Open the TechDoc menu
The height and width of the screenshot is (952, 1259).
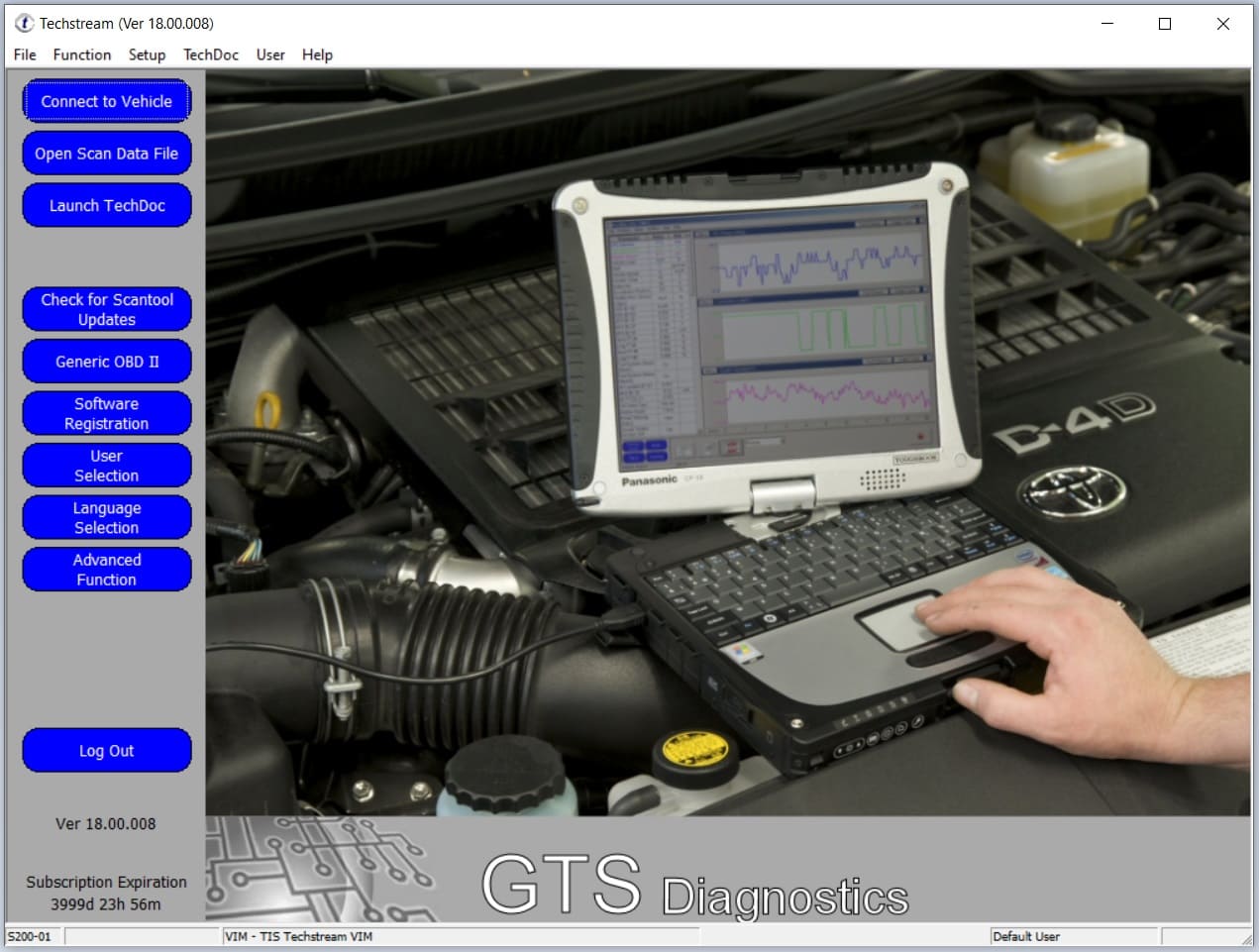211,54
